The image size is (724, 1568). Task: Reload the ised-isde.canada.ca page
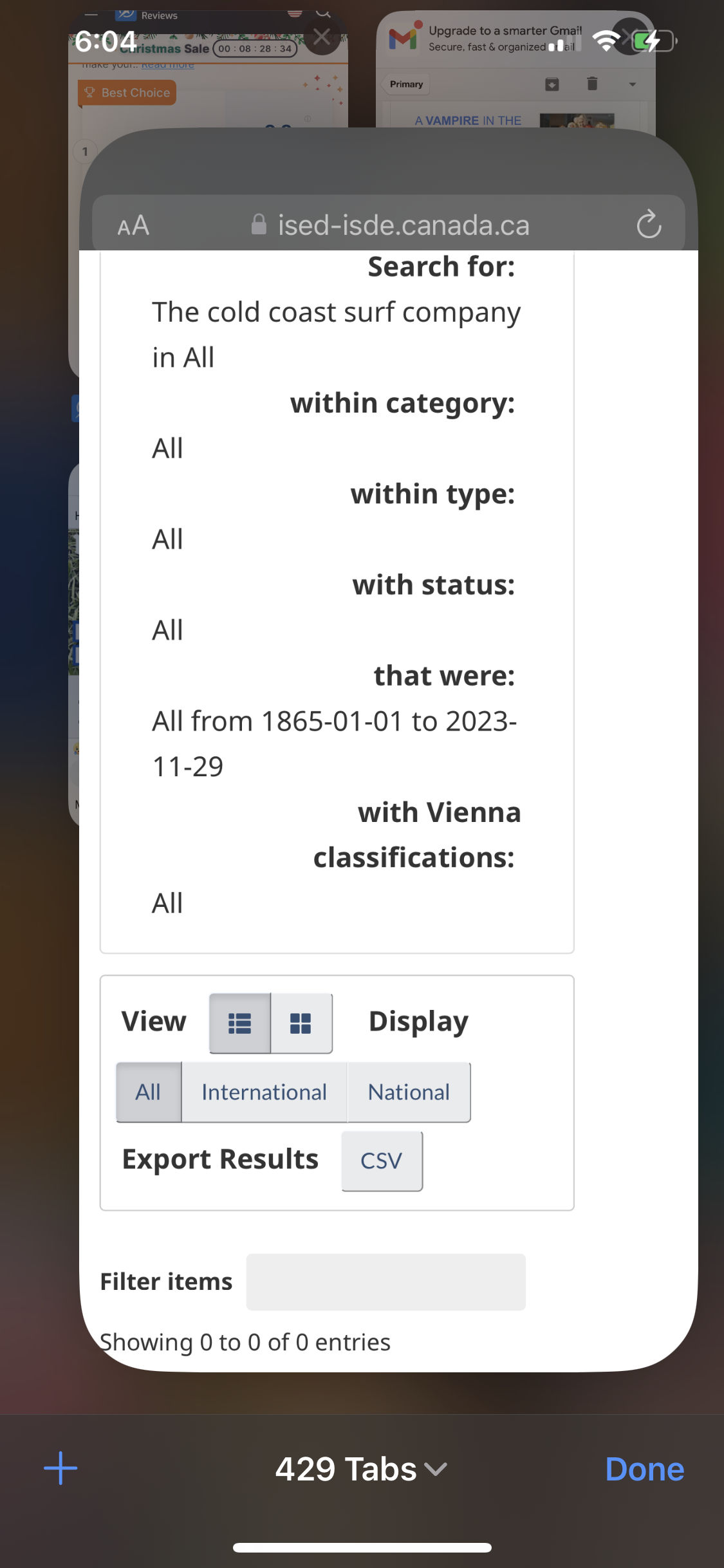pos(648,225)
